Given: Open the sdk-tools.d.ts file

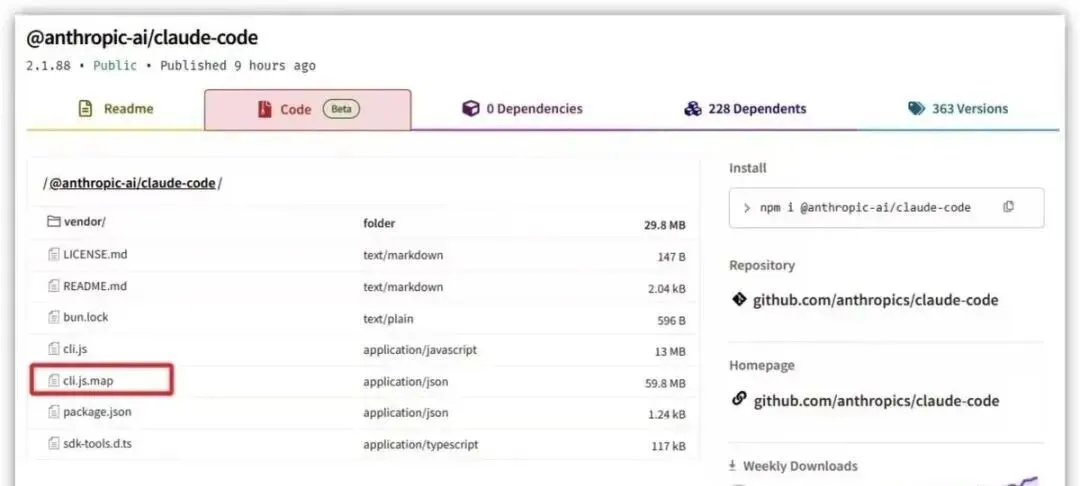Looking at the screenshot, I should [x=97, y=443].
